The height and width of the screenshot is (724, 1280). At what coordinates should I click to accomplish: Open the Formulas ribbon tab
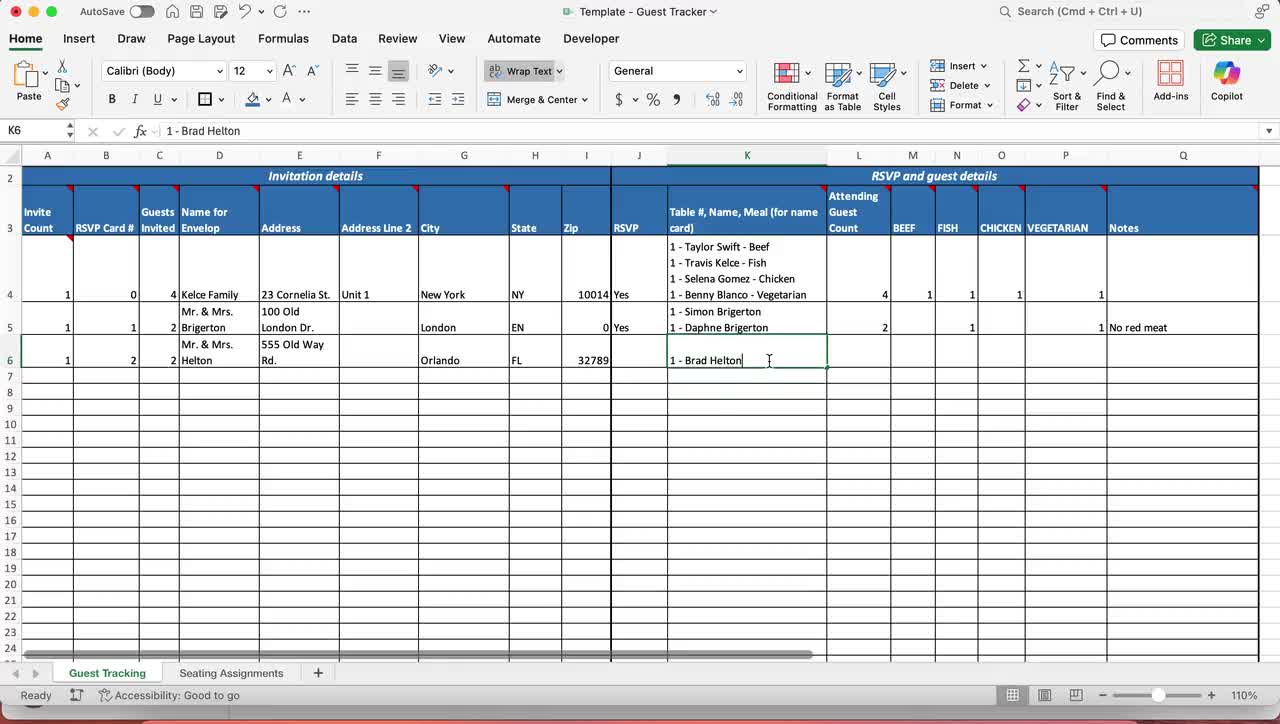point(283,38)
